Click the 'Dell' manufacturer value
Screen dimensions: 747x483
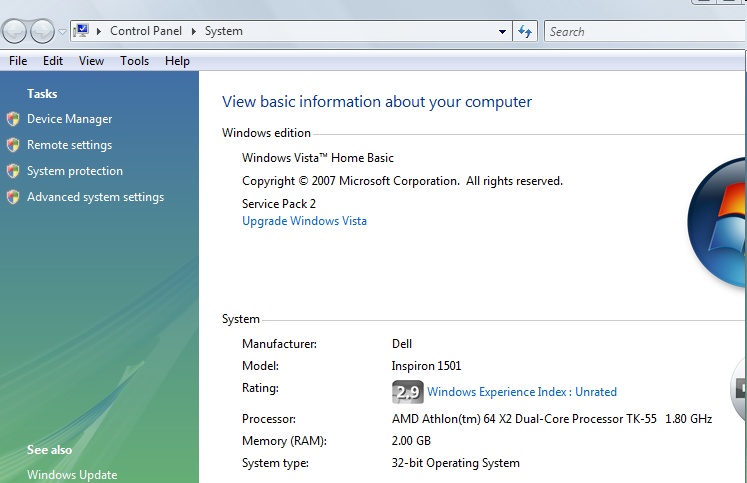(402, 344)
